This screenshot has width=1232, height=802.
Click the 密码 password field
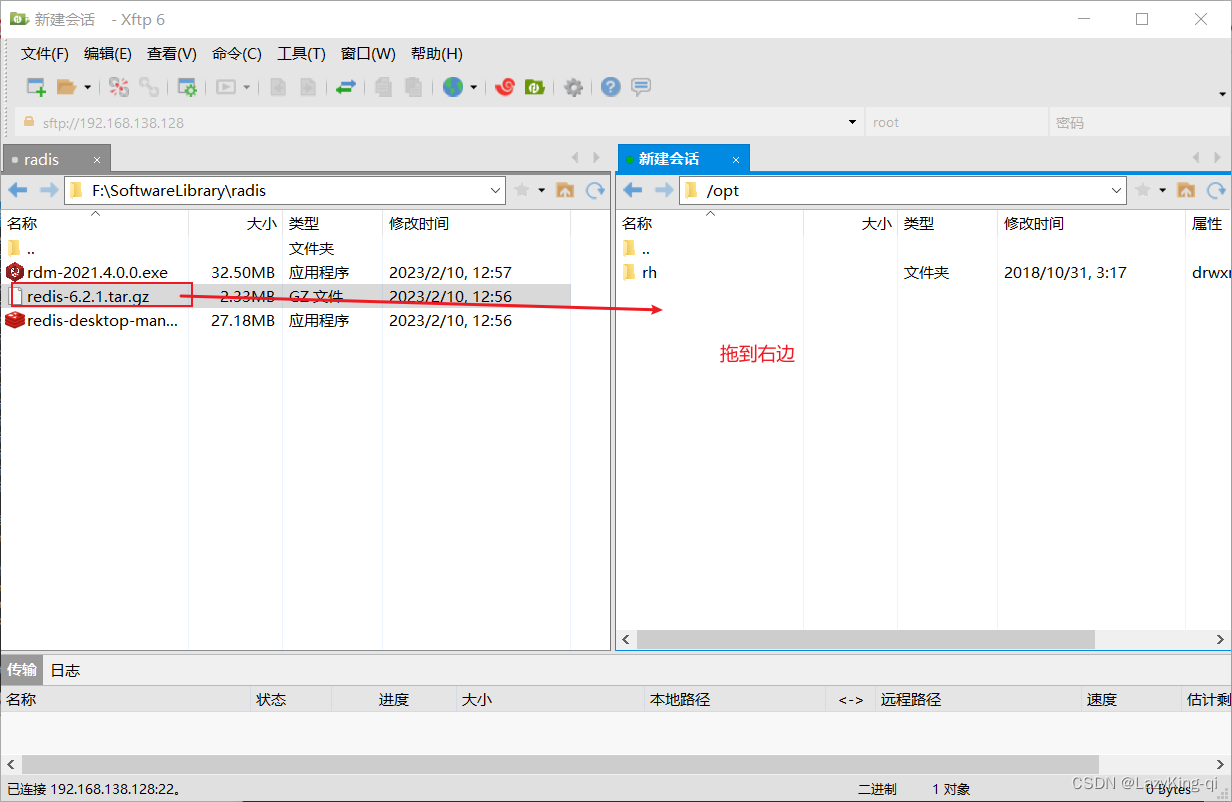pyautogui.click(x=1138, y=123)
